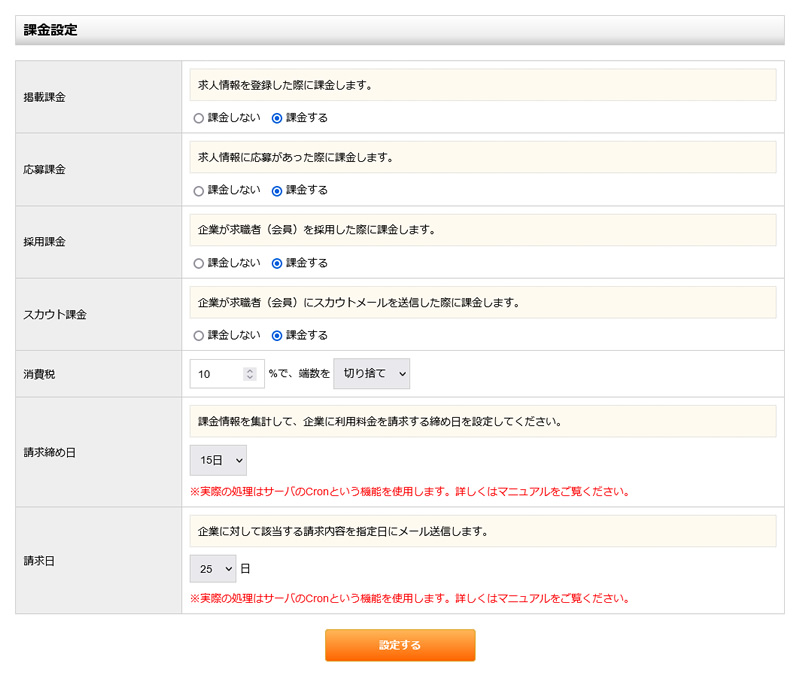The height and width of the screenshot is (676, 800).
Task: Click the up stepper on 消費税 field
Action: click(248, 369)
